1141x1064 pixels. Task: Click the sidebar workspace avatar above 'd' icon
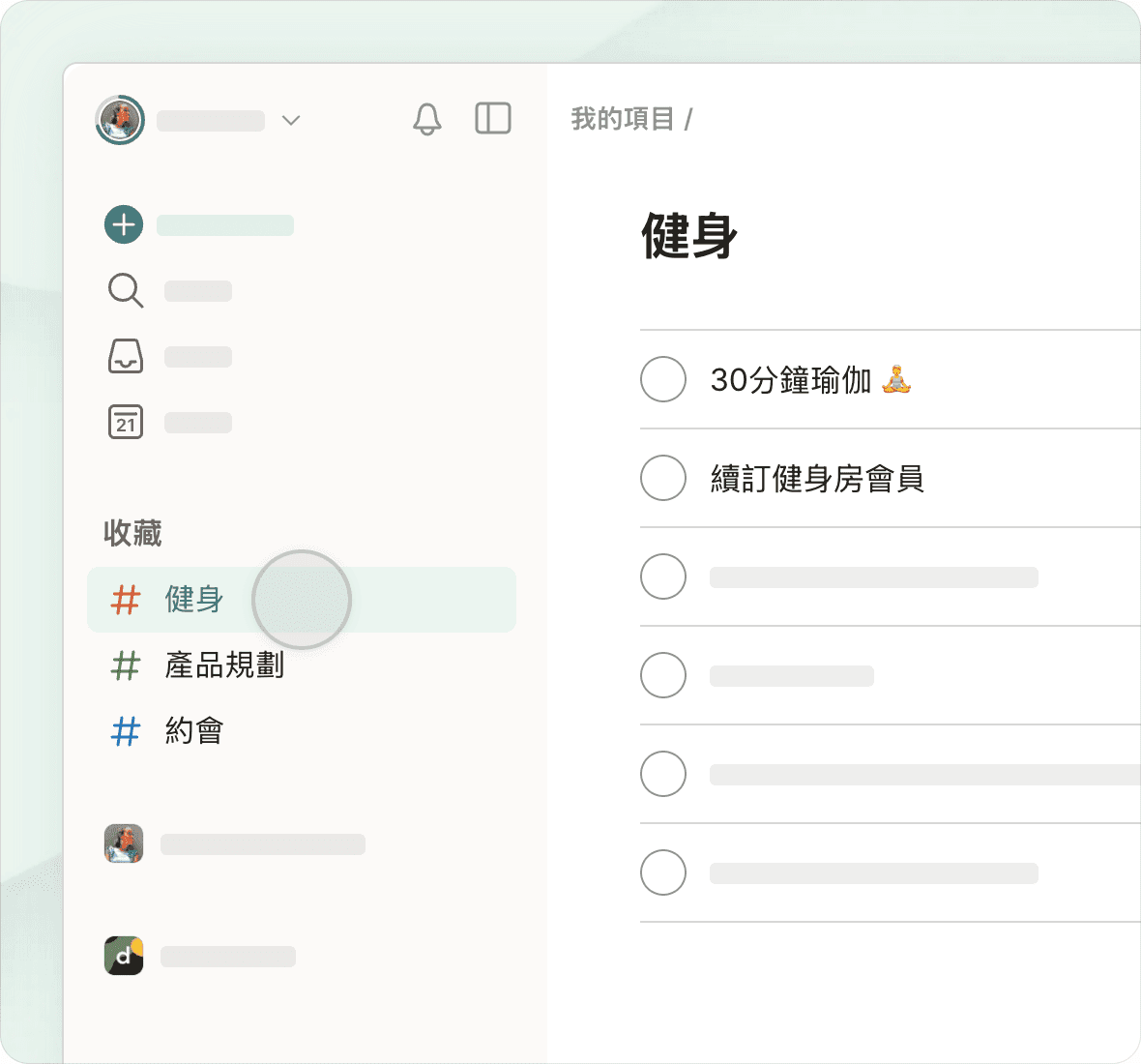(124, 843)
